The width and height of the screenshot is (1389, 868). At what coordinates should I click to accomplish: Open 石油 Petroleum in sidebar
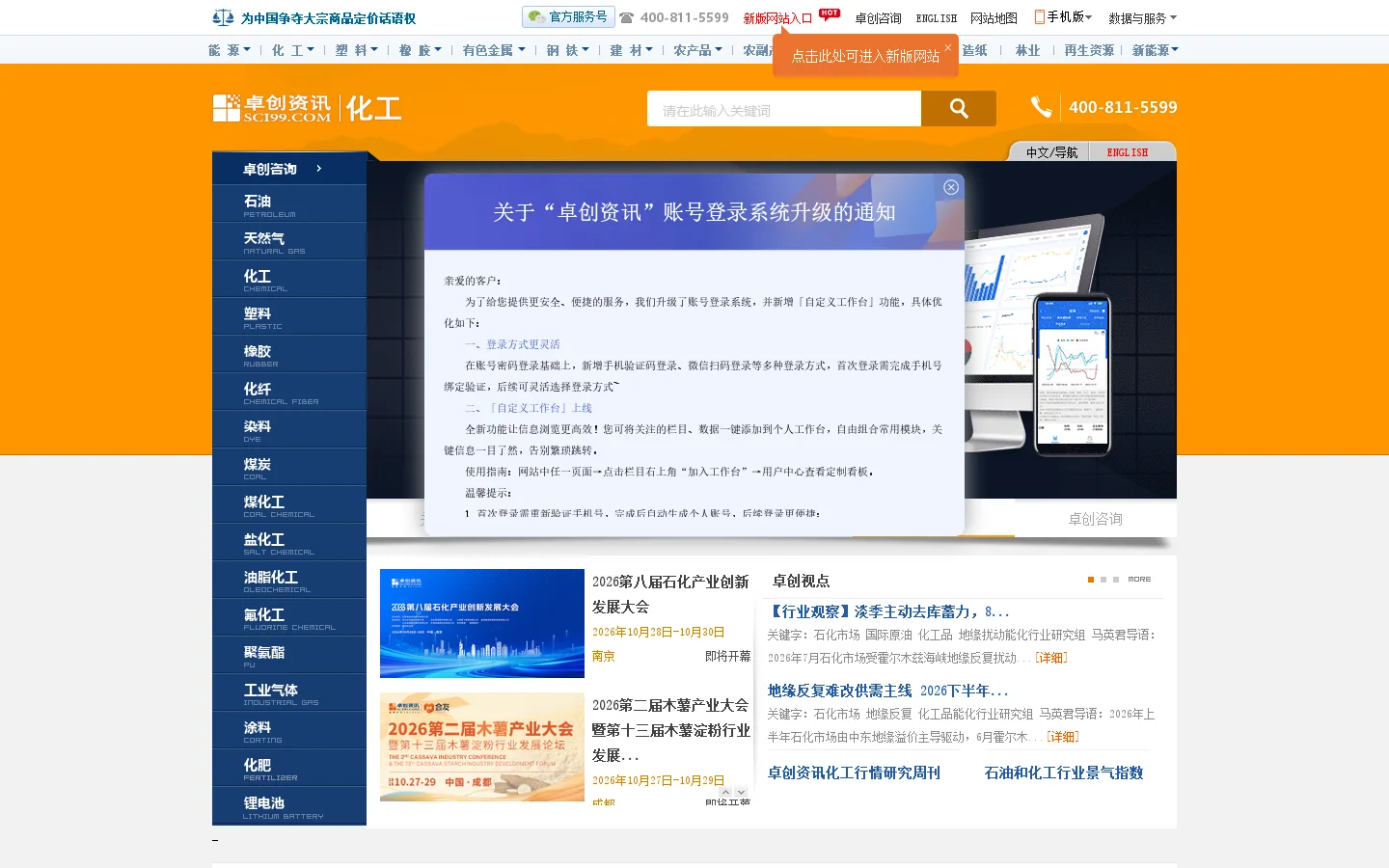pyautogui.click(x=289, y=203)
